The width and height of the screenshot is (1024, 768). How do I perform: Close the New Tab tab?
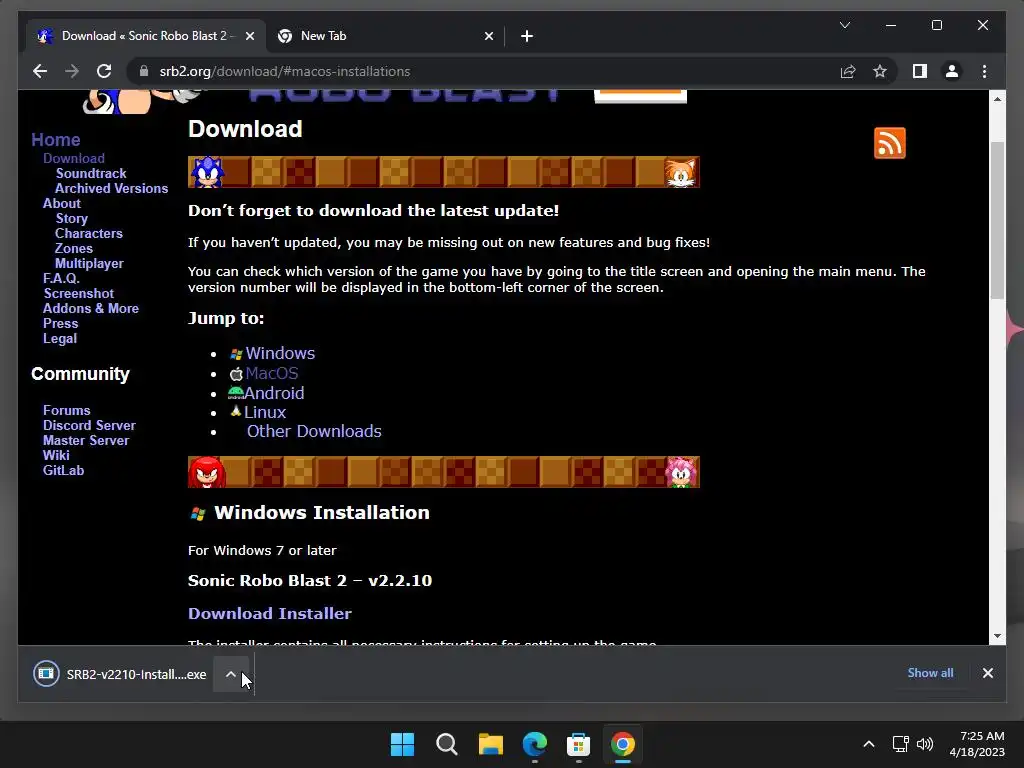[x=488, y=36]
